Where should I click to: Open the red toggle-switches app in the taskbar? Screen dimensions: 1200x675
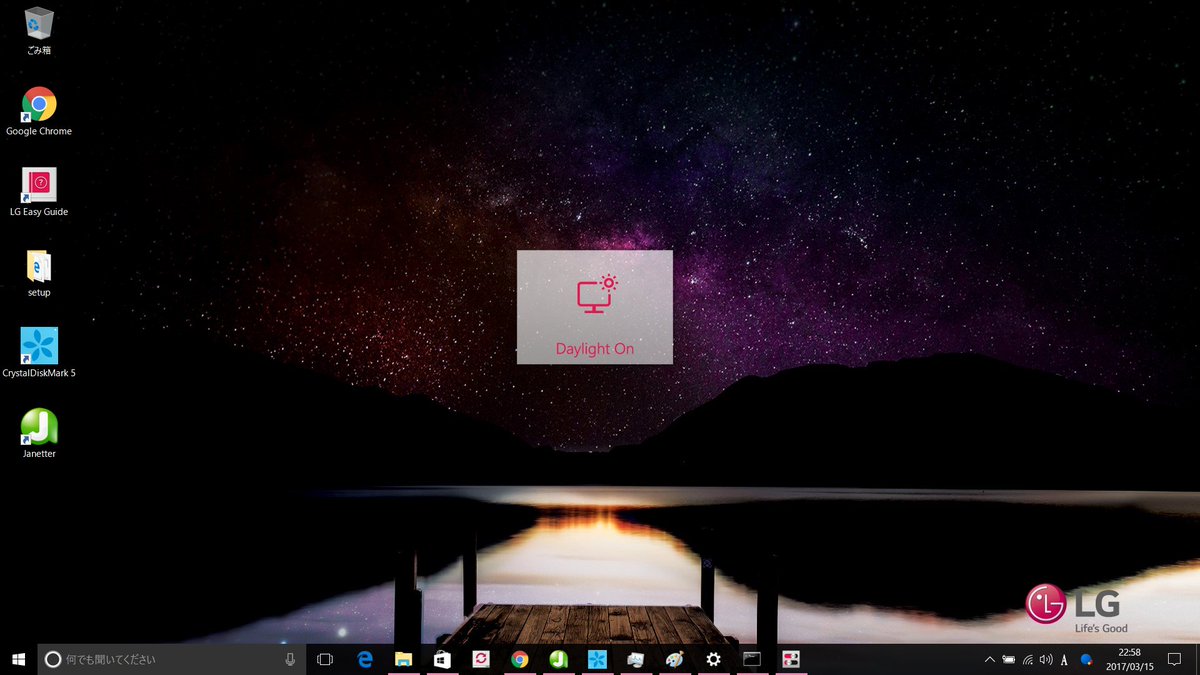[x=791, y=659]
